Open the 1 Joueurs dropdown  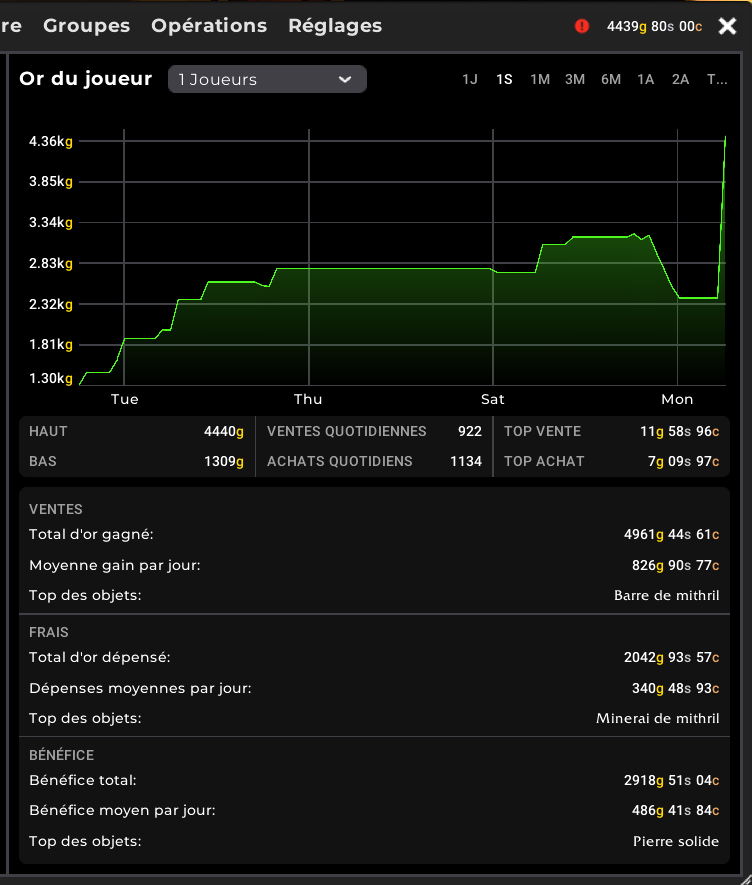pyautogui.click(x=267, y=79)
